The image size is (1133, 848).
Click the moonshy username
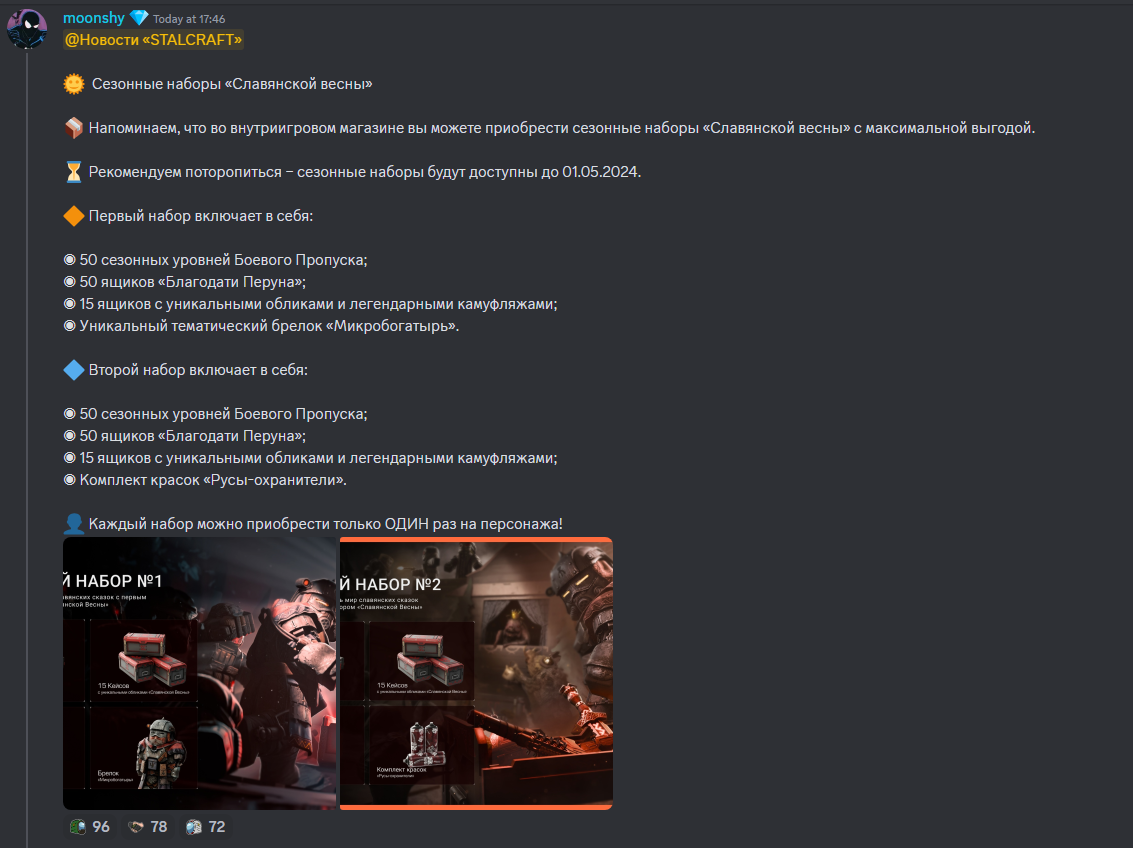pos(94,18)
